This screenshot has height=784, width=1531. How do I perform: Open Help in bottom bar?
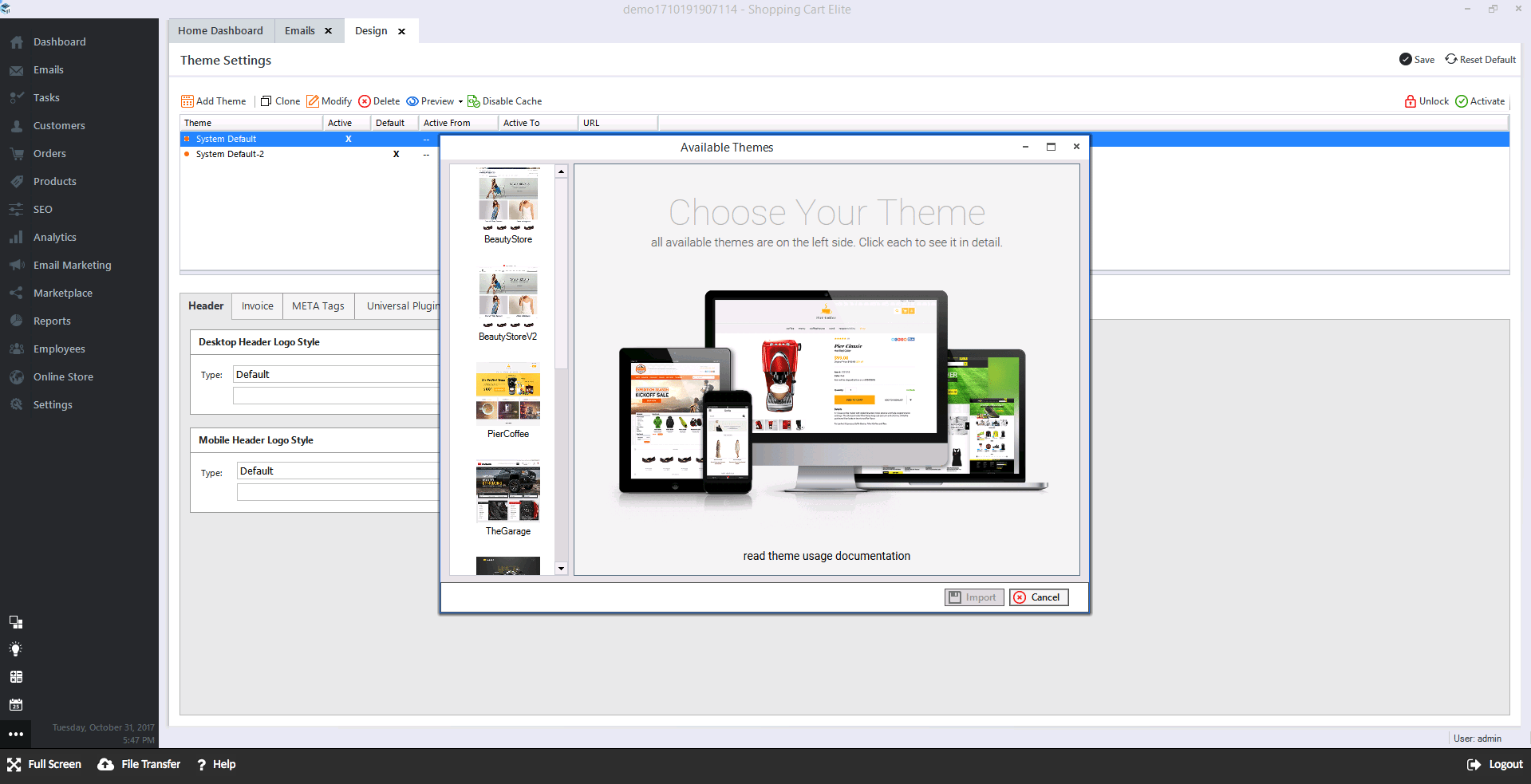(x=216, y=765)
